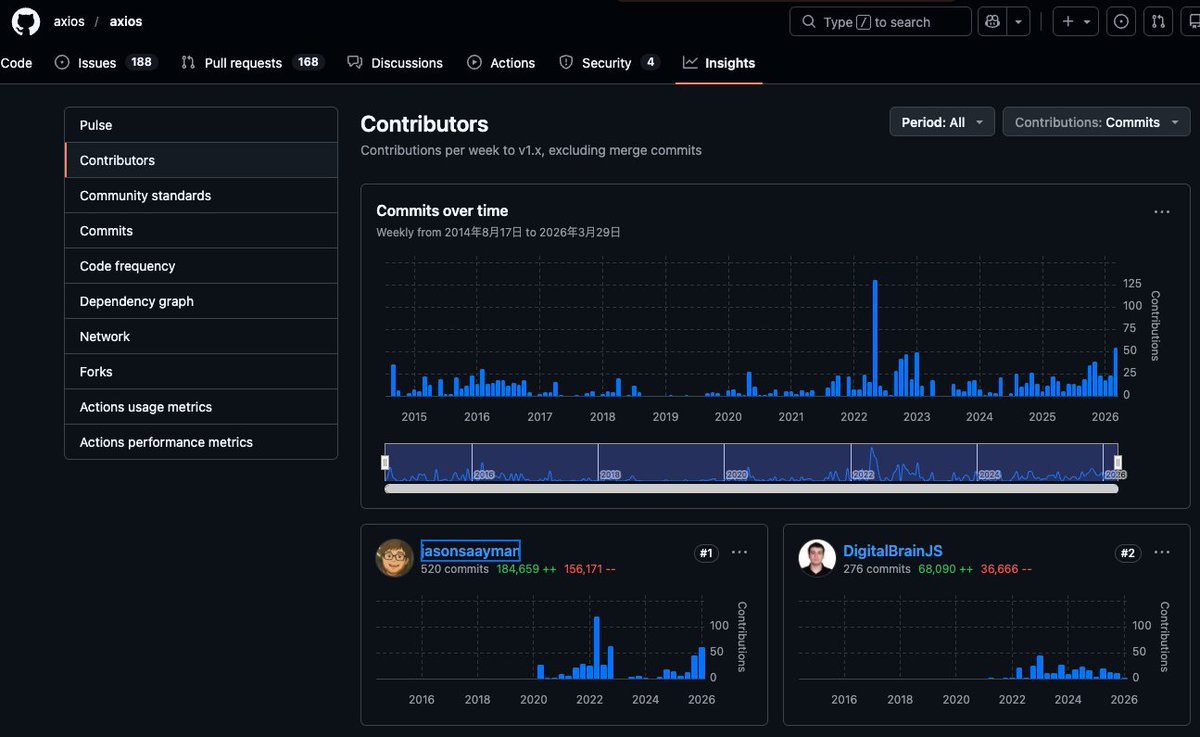Click the Contributors page heading
Viewport: 1200px width, 737px height.
pyautogui.click(x=424, y=124)
